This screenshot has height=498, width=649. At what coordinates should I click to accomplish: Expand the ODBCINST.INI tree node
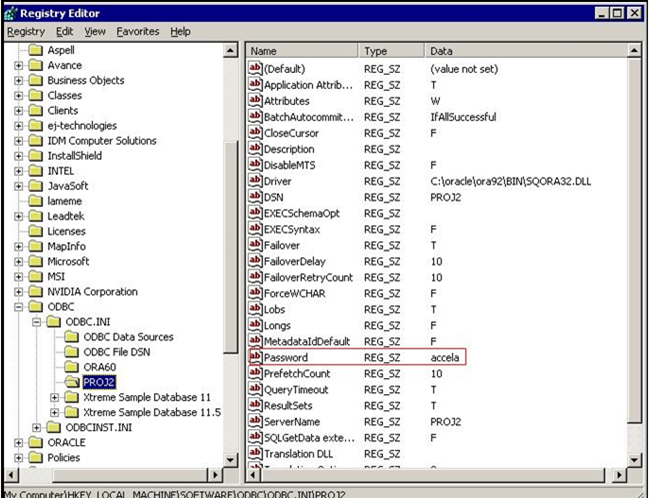pos(36,428)
